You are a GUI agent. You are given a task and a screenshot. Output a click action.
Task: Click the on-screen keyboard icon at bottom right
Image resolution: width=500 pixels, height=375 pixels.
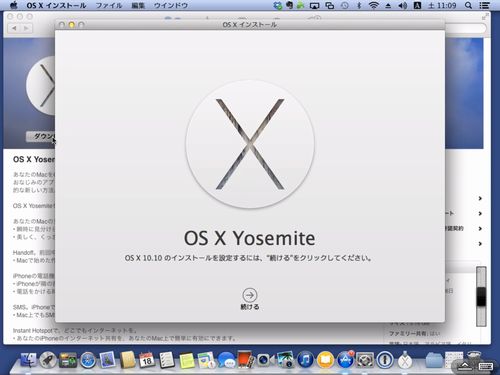486,366
